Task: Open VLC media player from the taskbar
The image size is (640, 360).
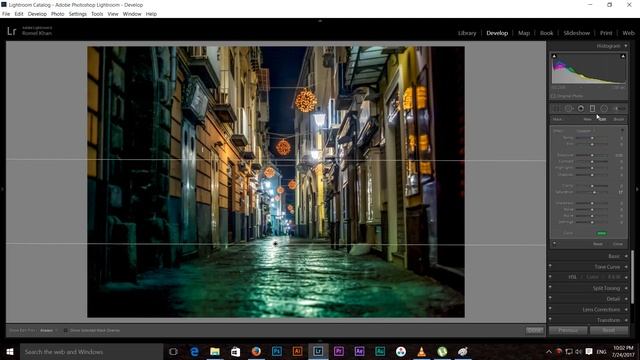Action: pos(421,351)
